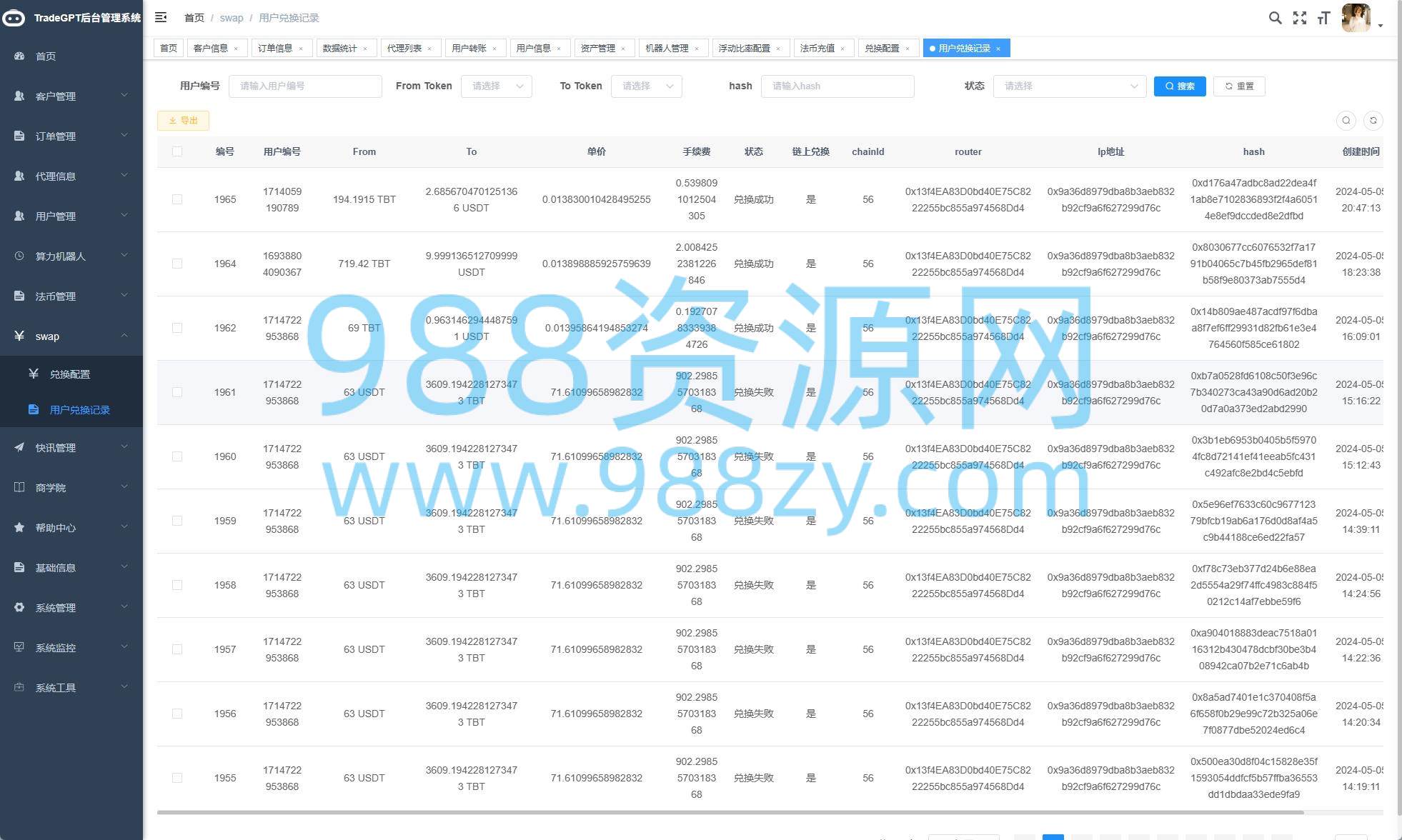This screenshot has height=840, width=1402.
Task: Select all rows via header checkbox
Action: click(177, 151)
